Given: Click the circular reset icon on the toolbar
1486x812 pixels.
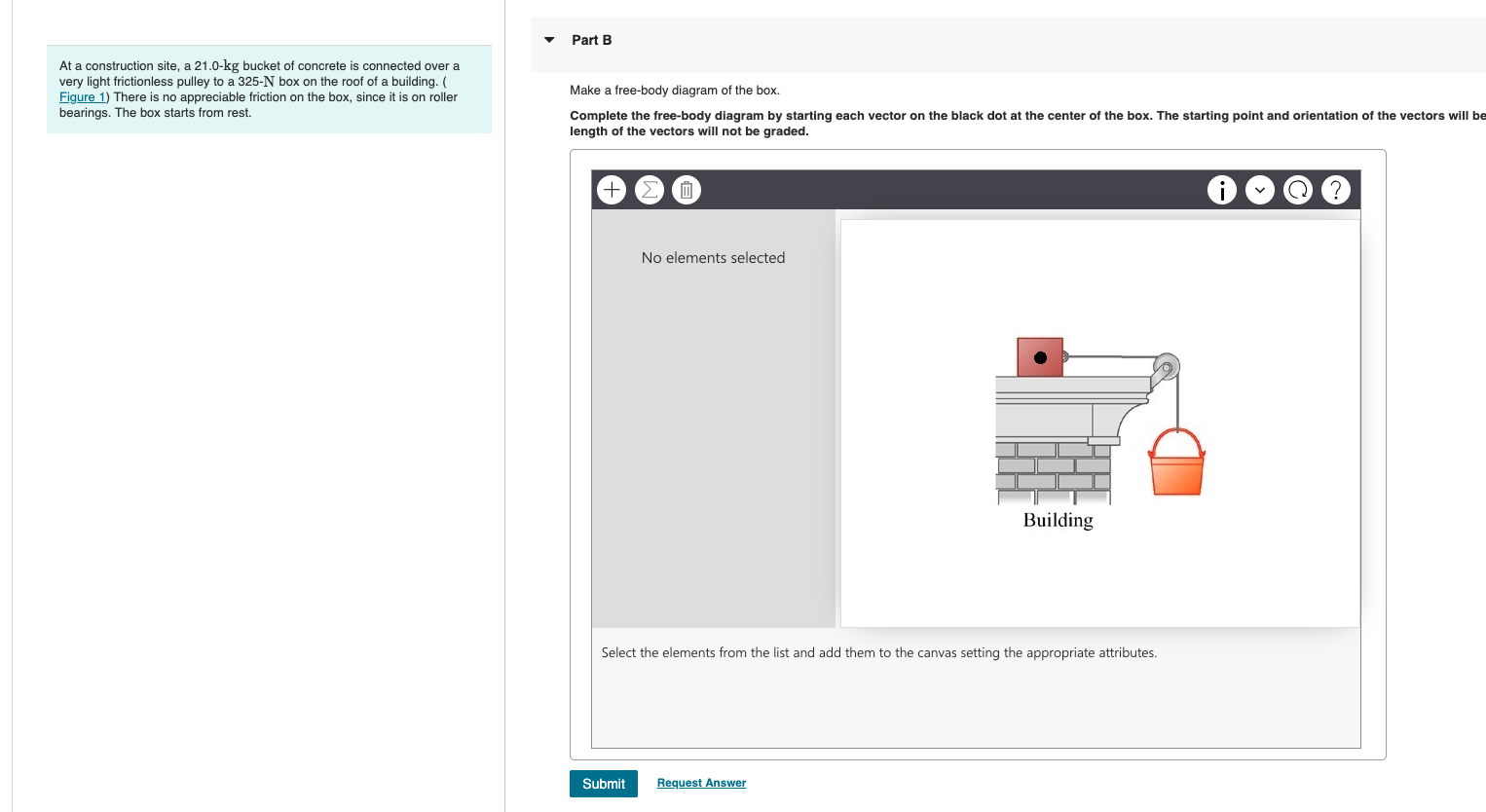Looking at the screenshot, I should click(x=1298, y=190).
